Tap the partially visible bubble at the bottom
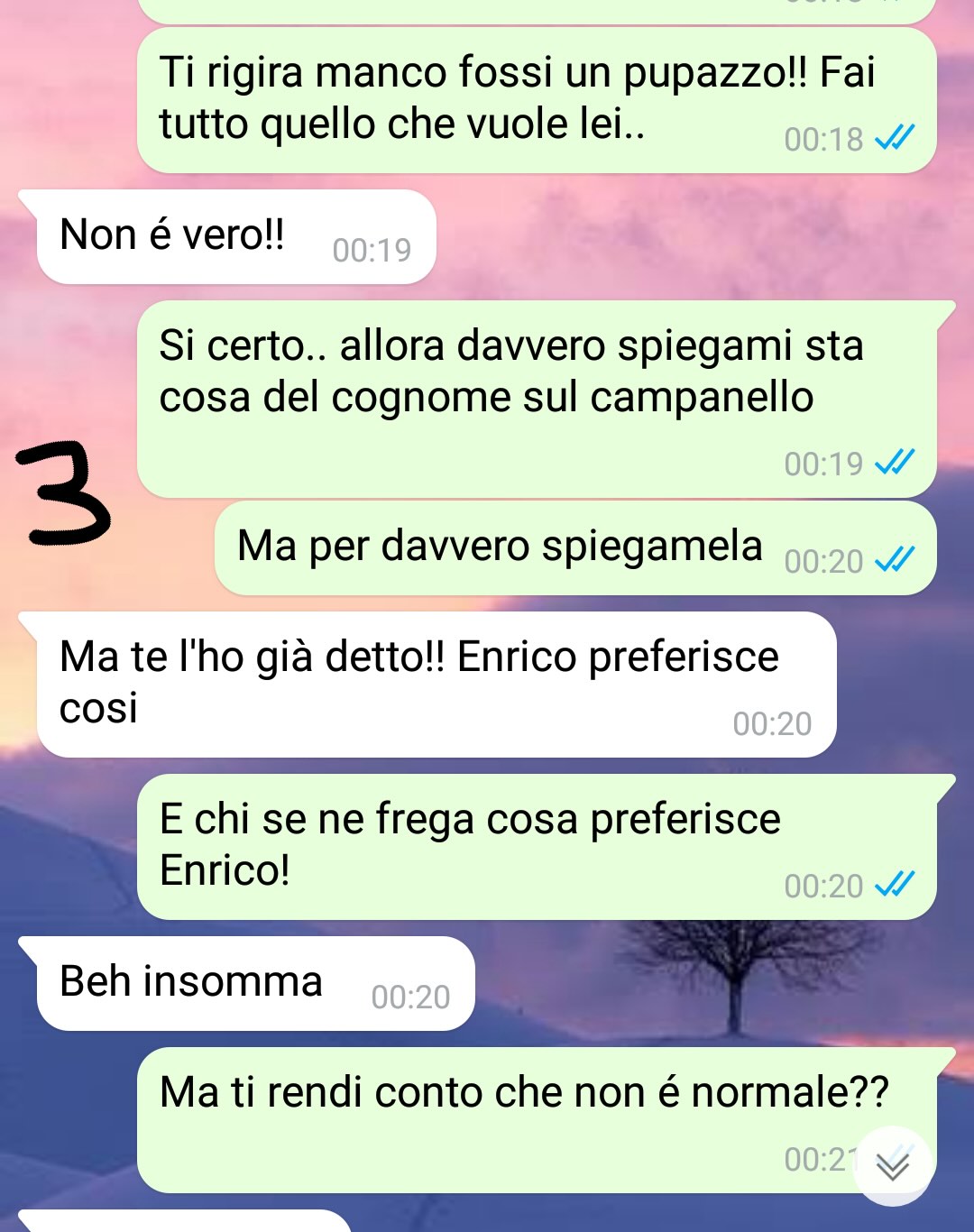This screenshot has height=1232, width=974. pos(185,1221)
